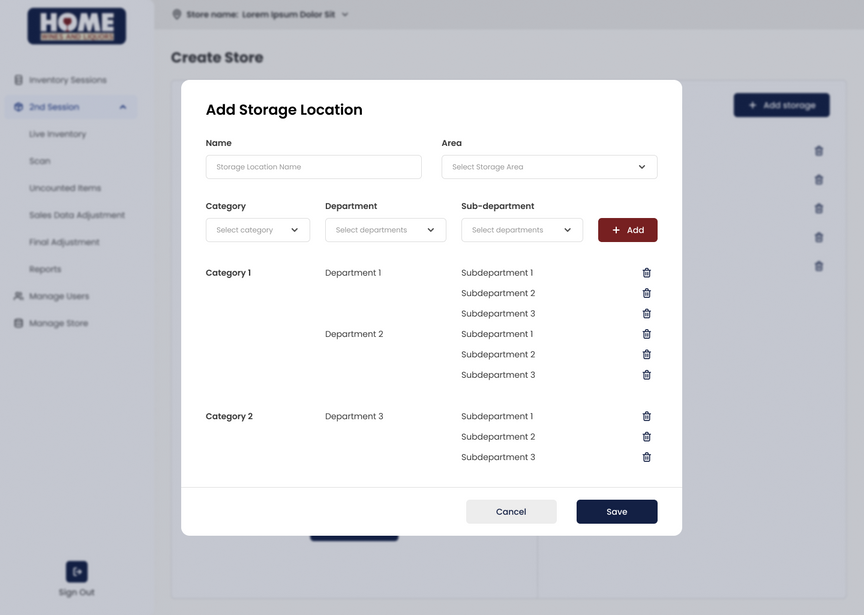864x615 pixels.
Task: Delete Subdepartment 3 under Department 1
Action: [646, 314]
